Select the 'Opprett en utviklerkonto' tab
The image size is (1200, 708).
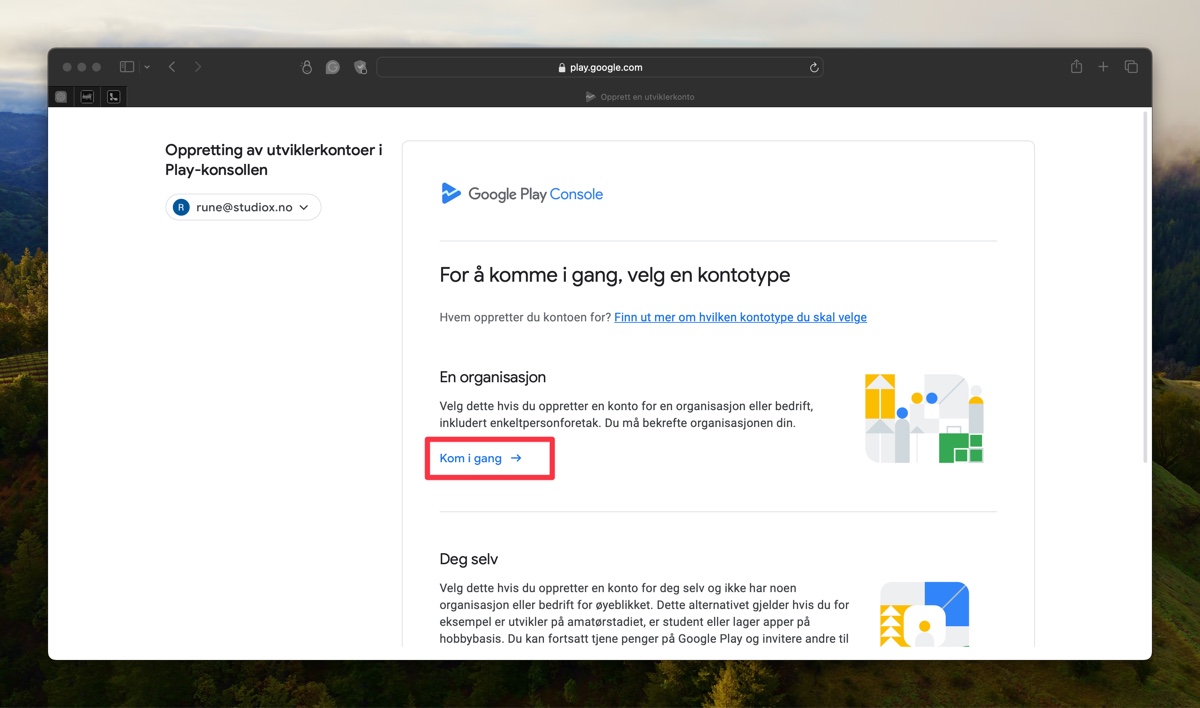tap(640, 97)
